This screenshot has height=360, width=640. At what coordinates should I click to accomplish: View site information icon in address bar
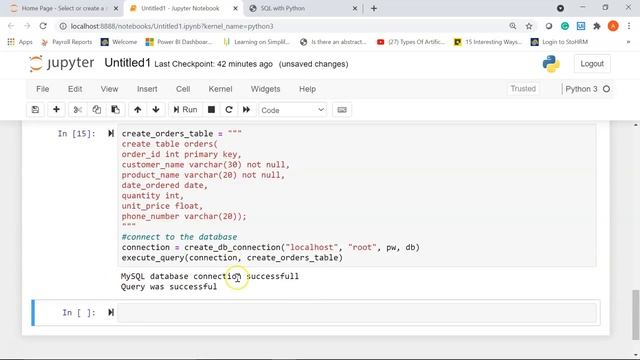63,26
